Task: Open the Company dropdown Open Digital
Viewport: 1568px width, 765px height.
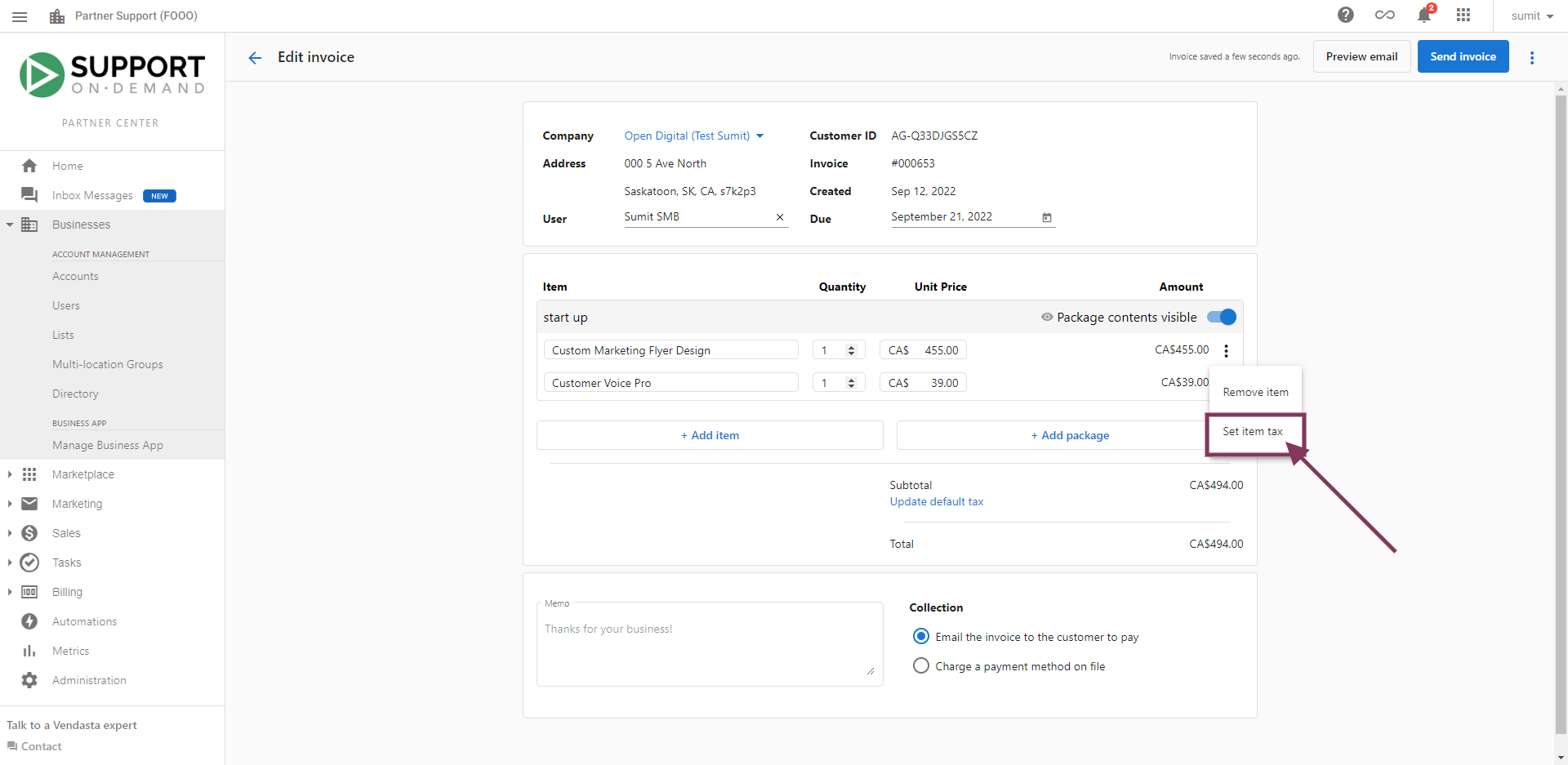Action: 694,136
